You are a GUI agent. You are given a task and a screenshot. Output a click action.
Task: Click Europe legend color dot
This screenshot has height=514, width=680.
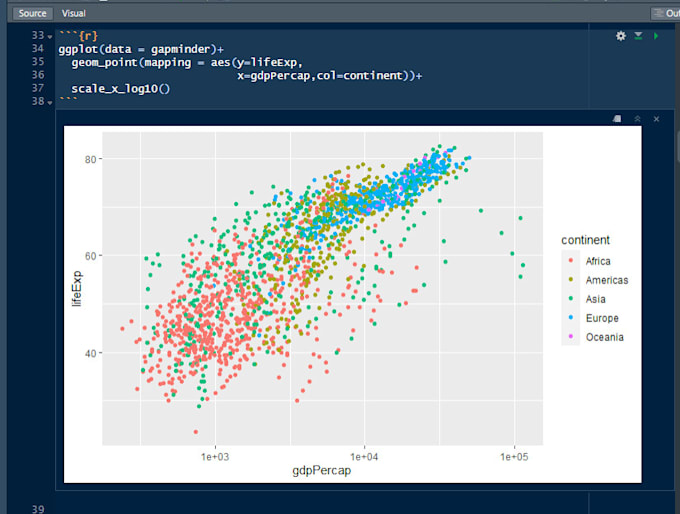(x=571, y=318)
